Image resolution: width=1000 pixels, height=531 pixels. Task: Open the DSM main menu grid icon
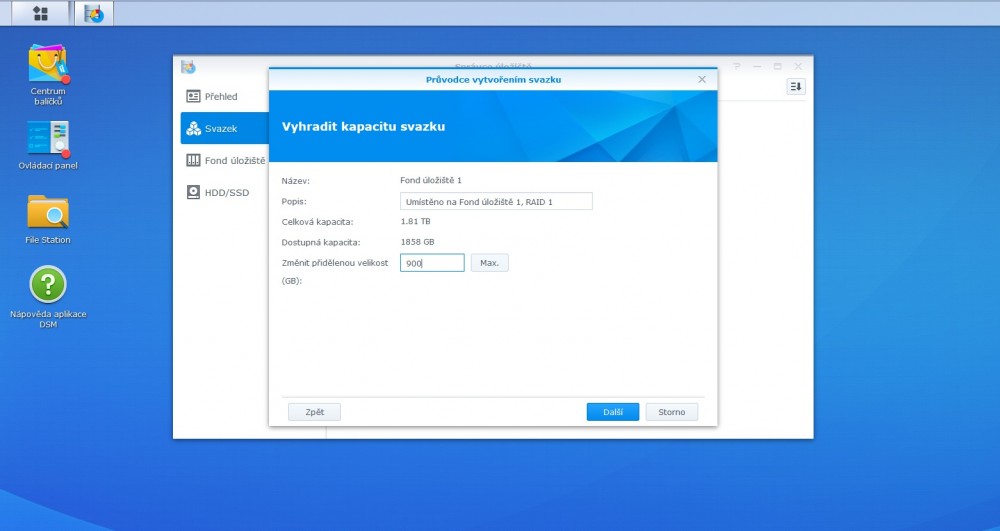[40, 13]
